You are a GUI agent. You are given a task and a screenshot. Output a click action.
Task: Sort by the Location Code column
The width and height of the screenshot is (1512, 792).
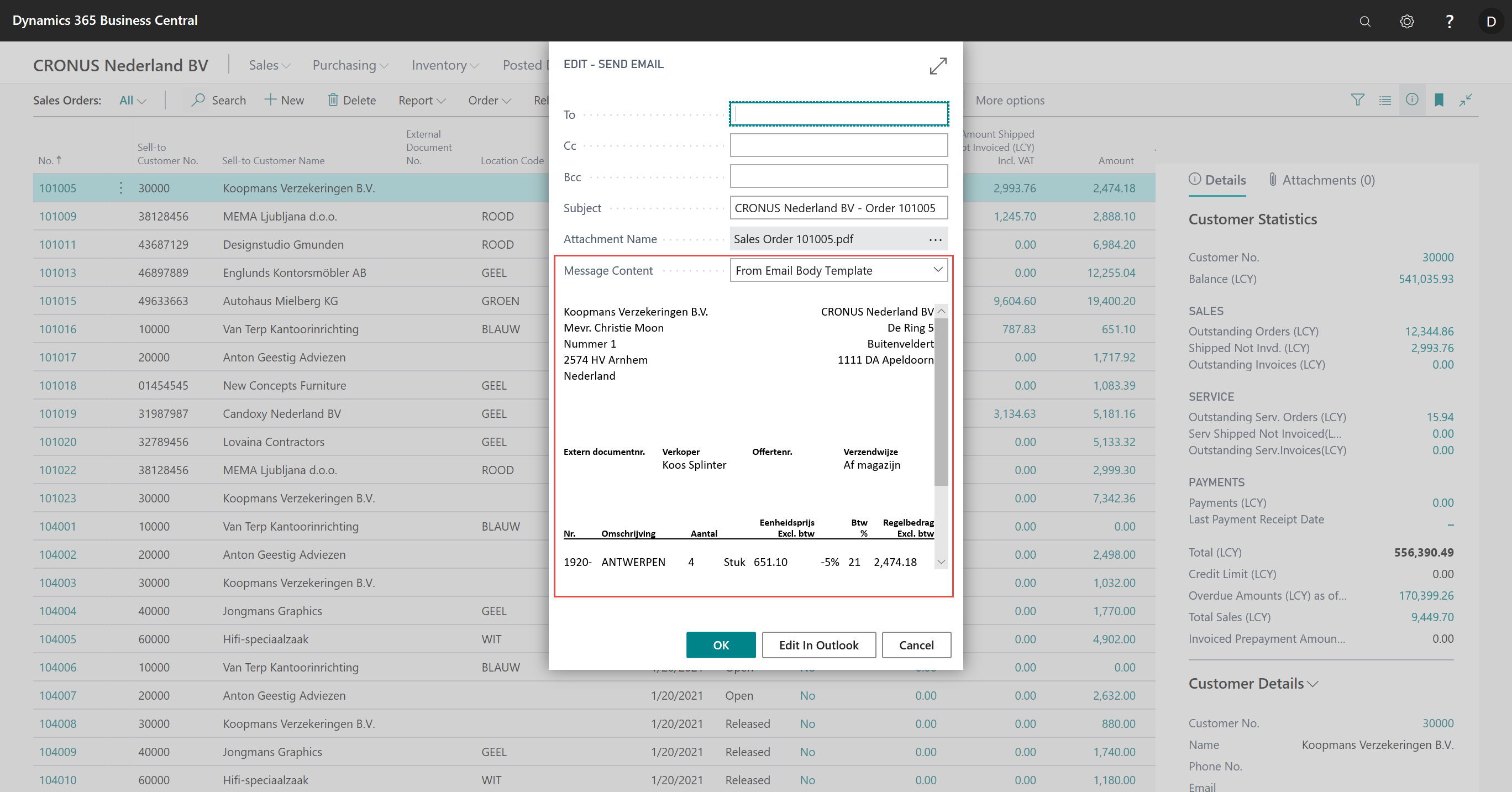click(x=512, y=160)
